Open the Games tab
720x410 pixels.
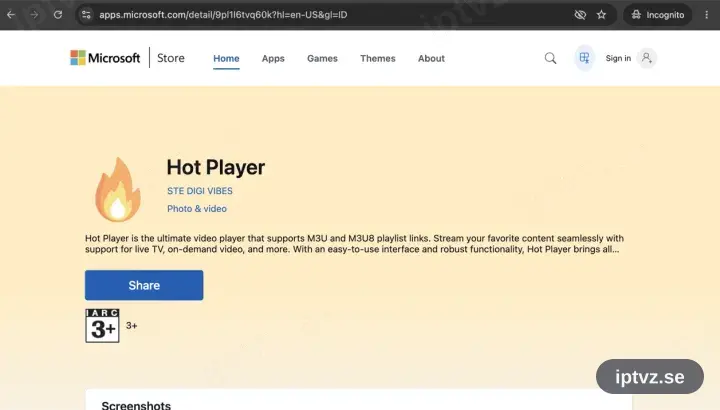pos(322,58)
